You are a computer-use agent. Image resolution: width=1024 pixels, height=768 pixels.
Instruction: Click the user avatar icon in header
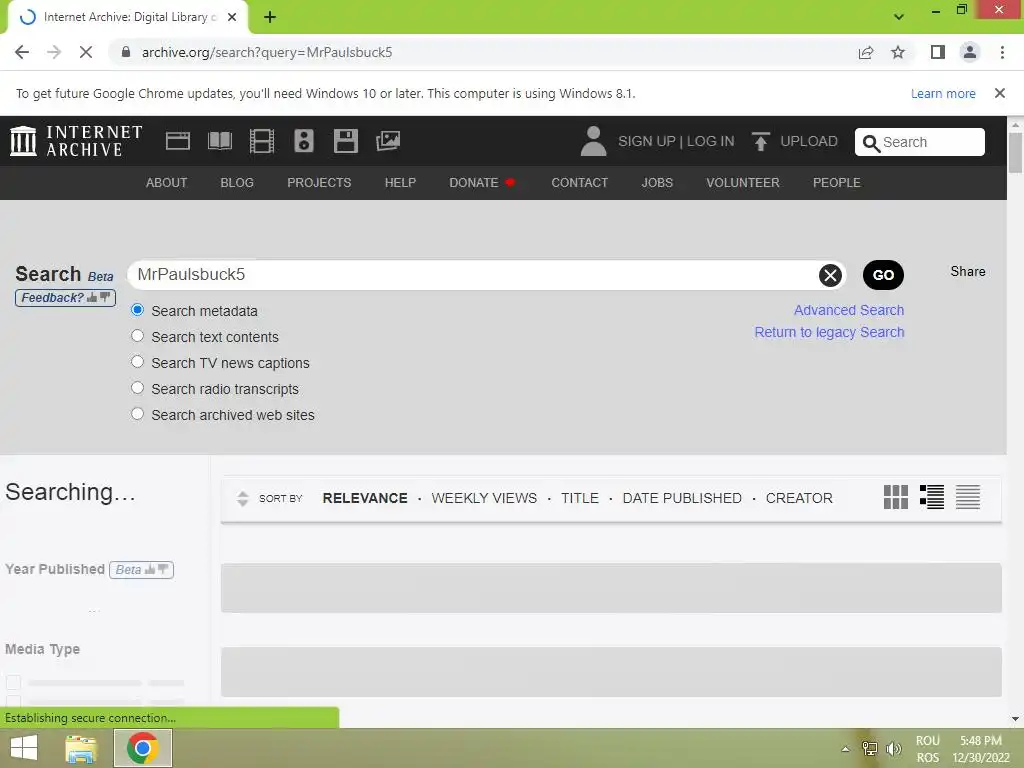click(593, 141)
